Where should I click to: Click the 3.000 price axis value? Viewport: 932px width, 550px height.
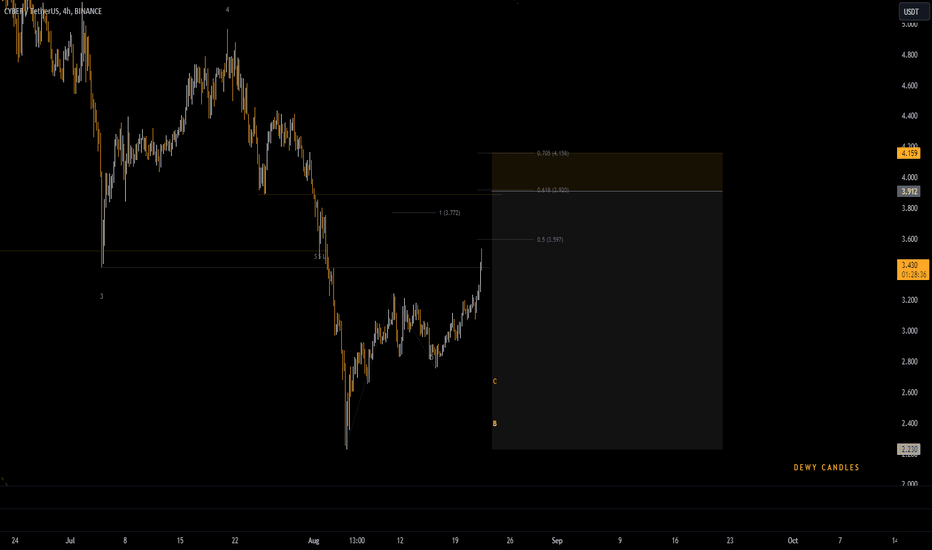coord(909,331)
